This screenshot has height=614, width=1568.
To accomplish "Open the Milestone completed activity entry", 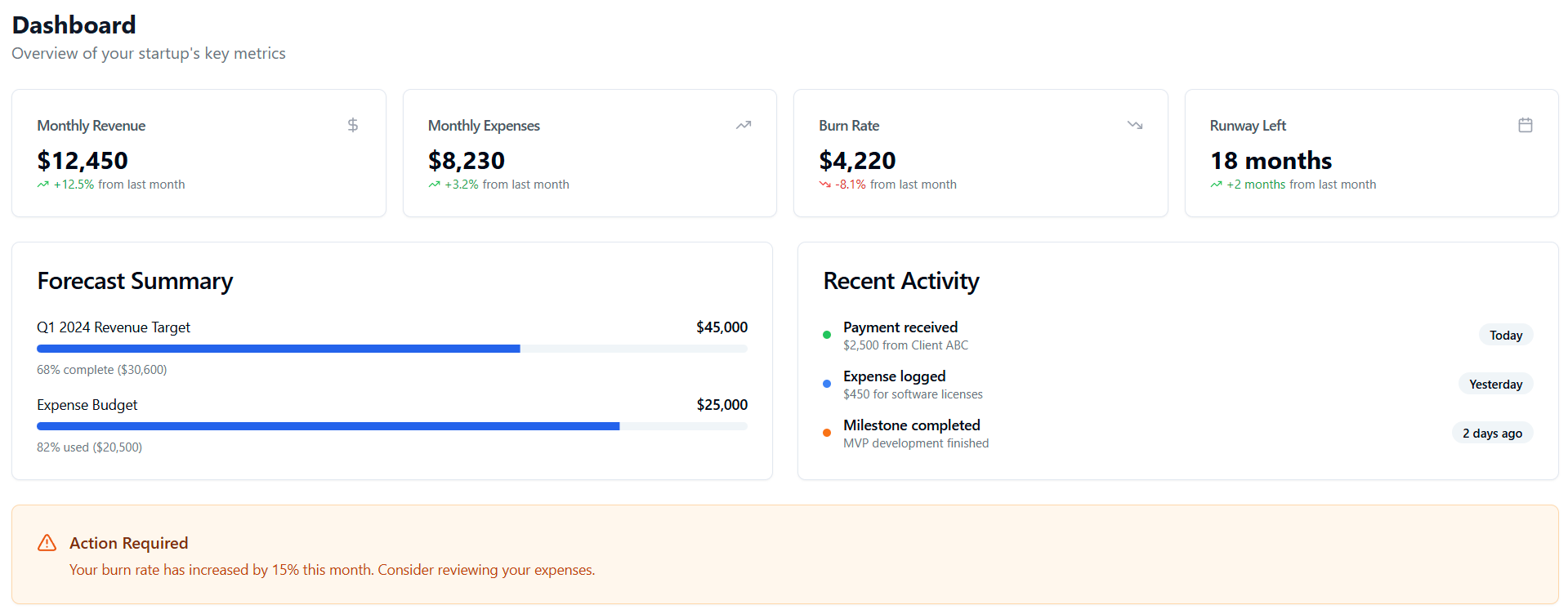I will [1178, 434].
